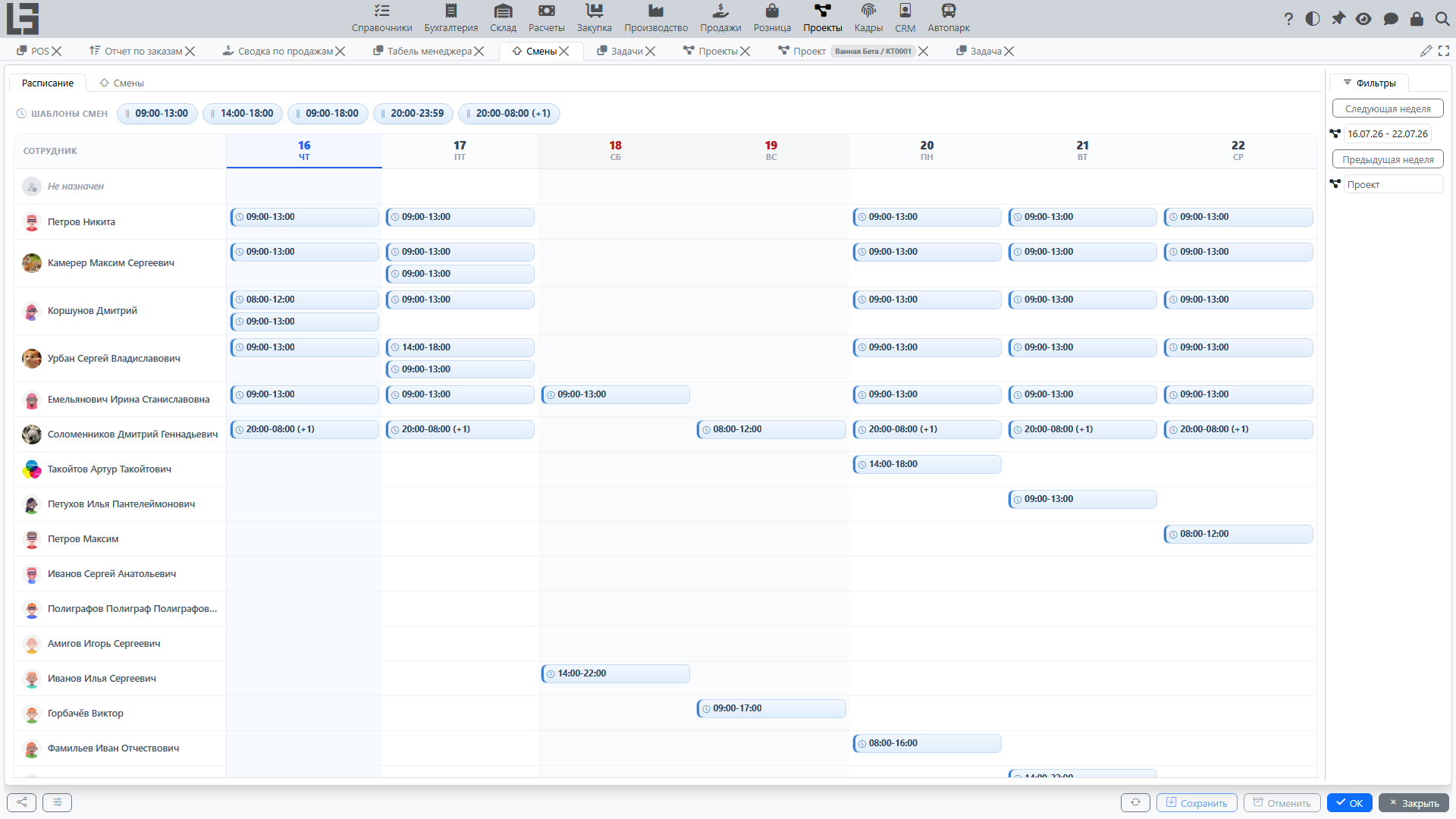
Task: Select the 20:00-23:59 shift template
Action: tap(414, 113)
